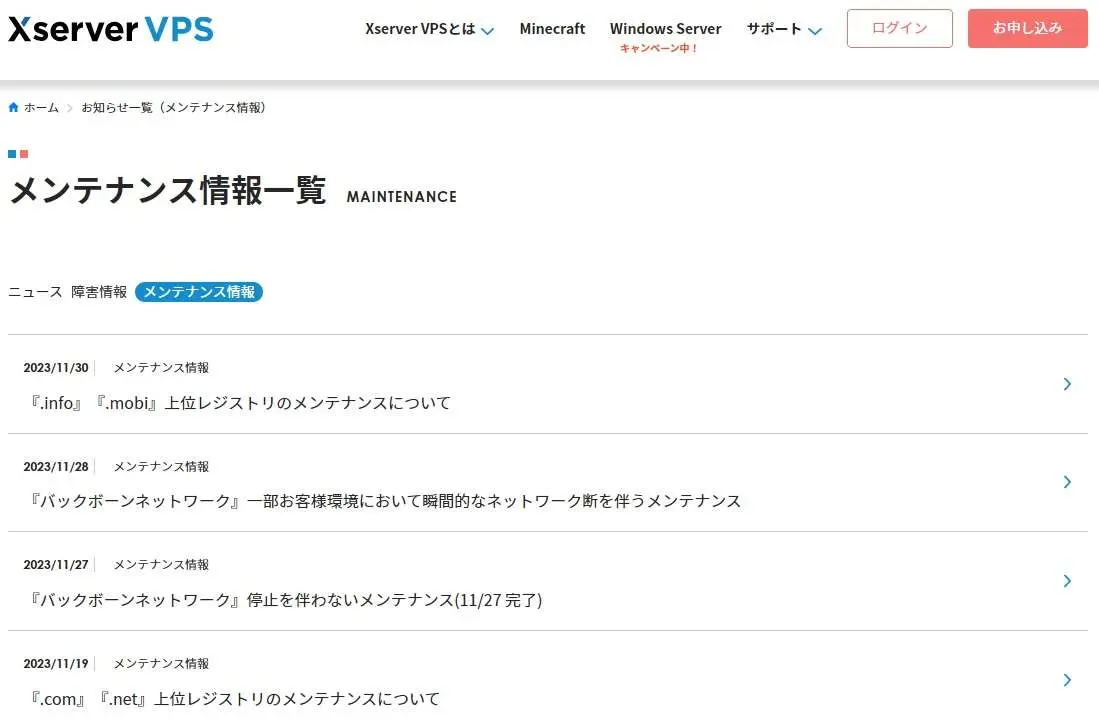The image size is (1099, 722).
Task: Click メンテナンス情報 label beside 2023/11/28
Action: [x=161, y=466]
